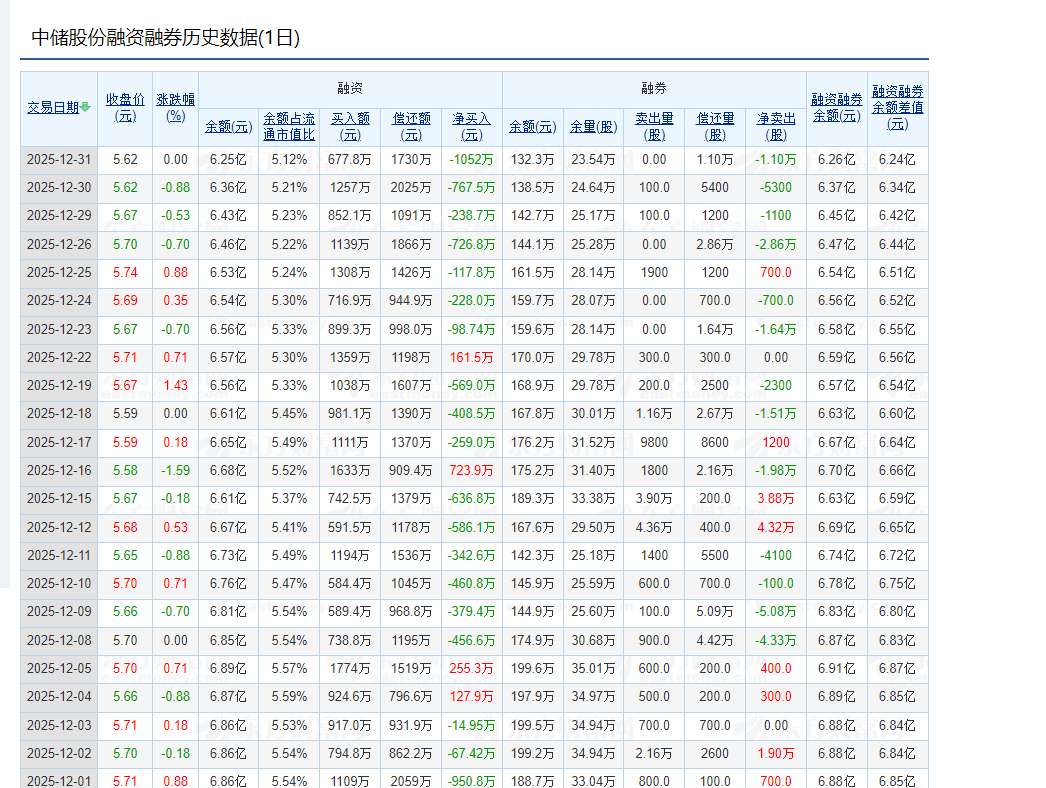Sort by 买入额(元) header
This screenshot has height=788, width=1046.
(350, 127)
